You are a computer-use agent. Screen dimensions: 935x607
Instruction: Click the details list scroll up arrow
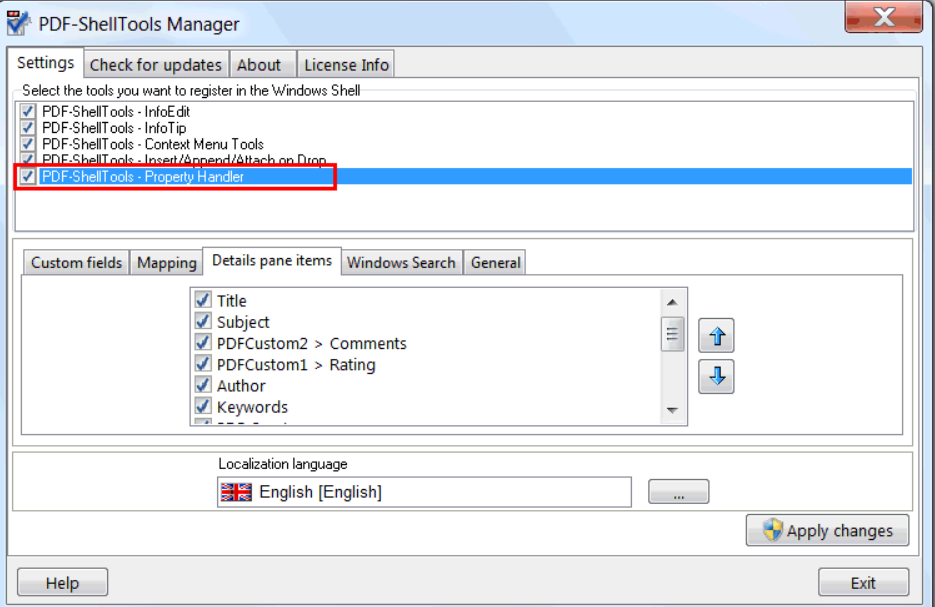click(672, 302)
